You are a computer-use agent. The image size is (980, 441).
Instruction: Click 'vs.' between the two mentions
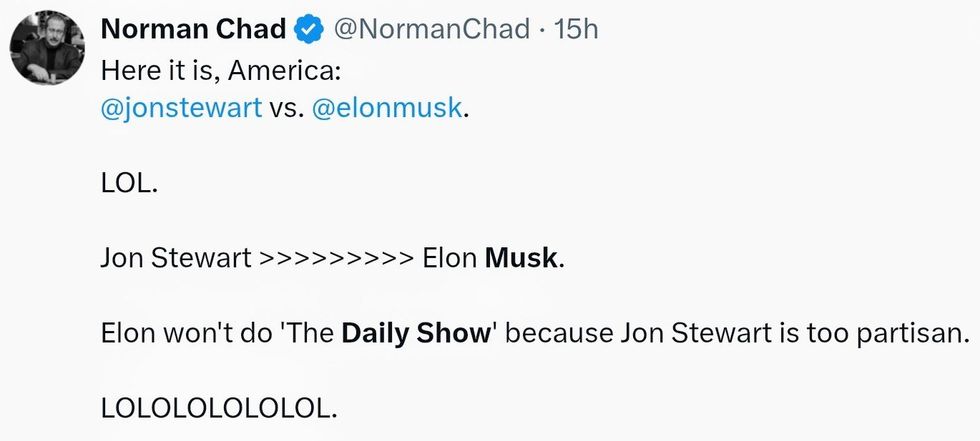pyautogui.click(x=287, y=108)
